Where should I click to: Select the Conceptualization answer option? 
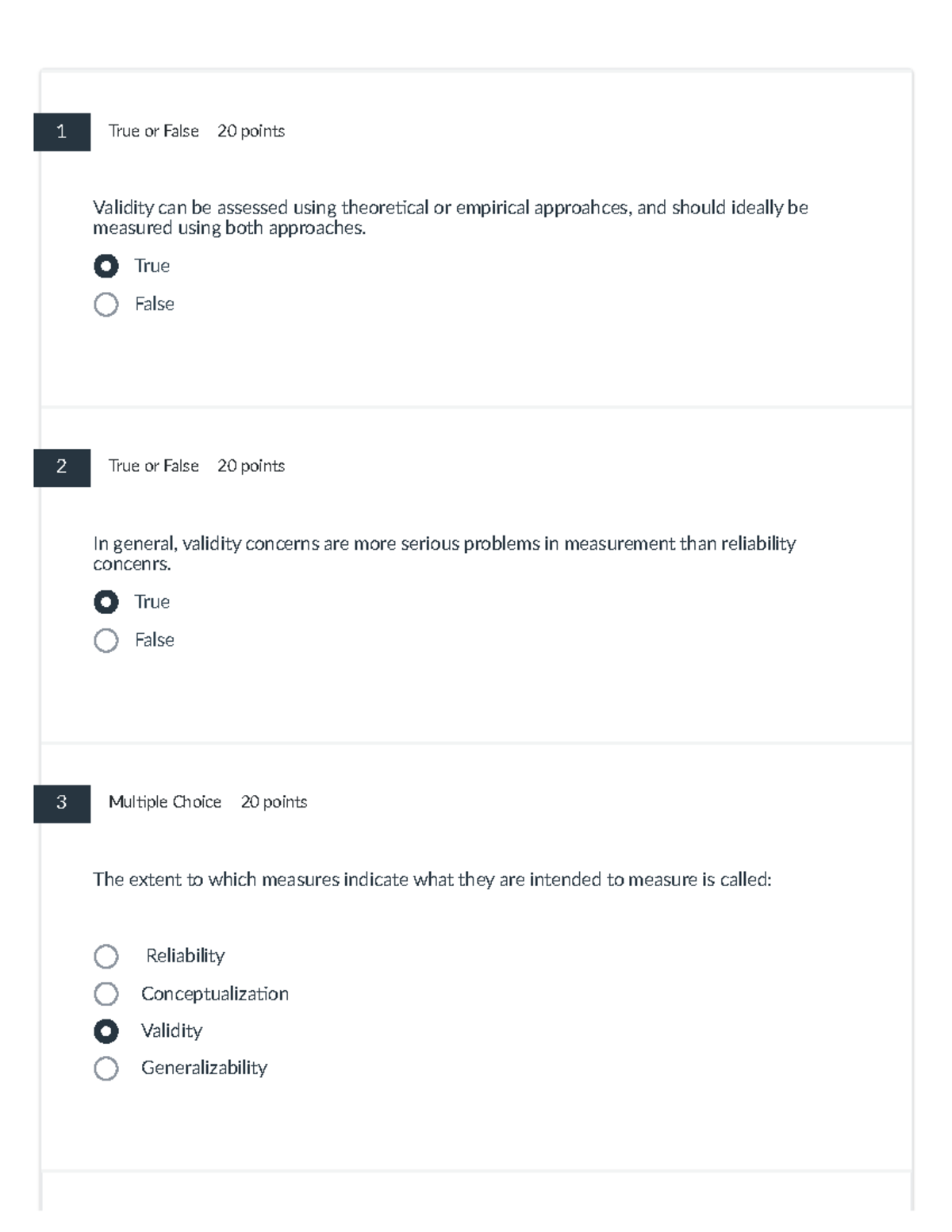tap(106, 994)
